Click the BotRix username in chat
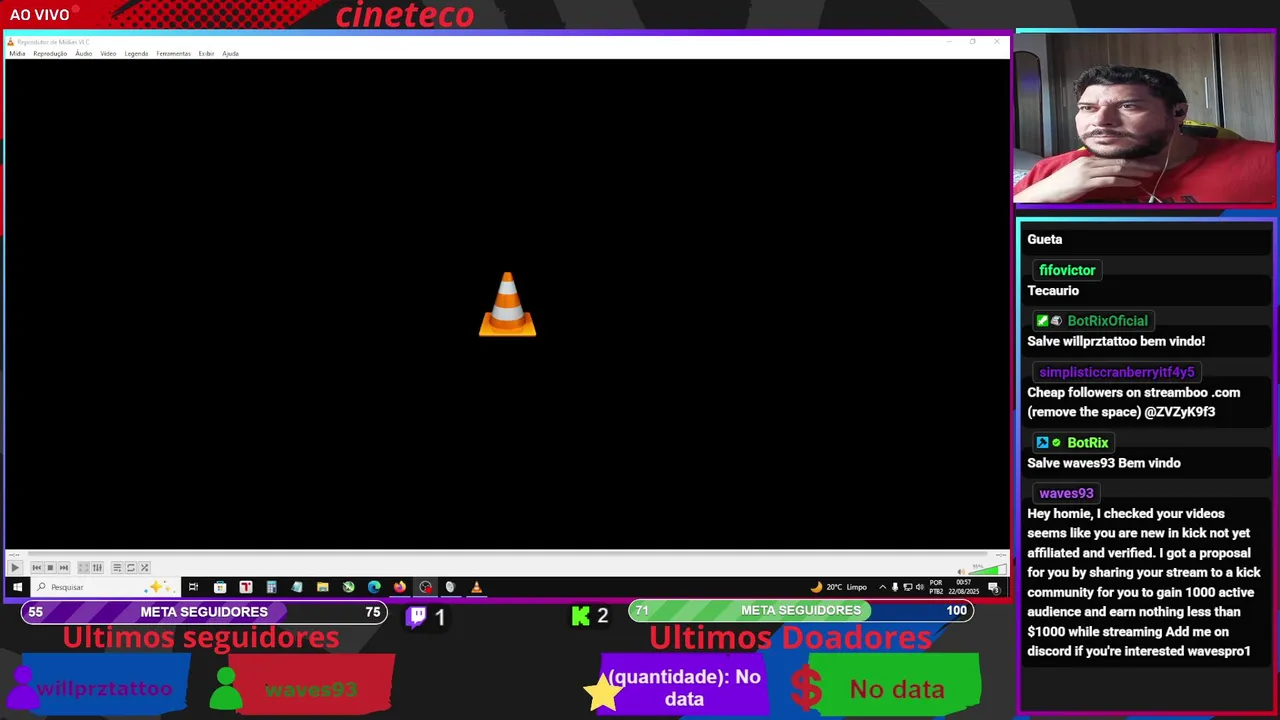 click(1087, 443)
